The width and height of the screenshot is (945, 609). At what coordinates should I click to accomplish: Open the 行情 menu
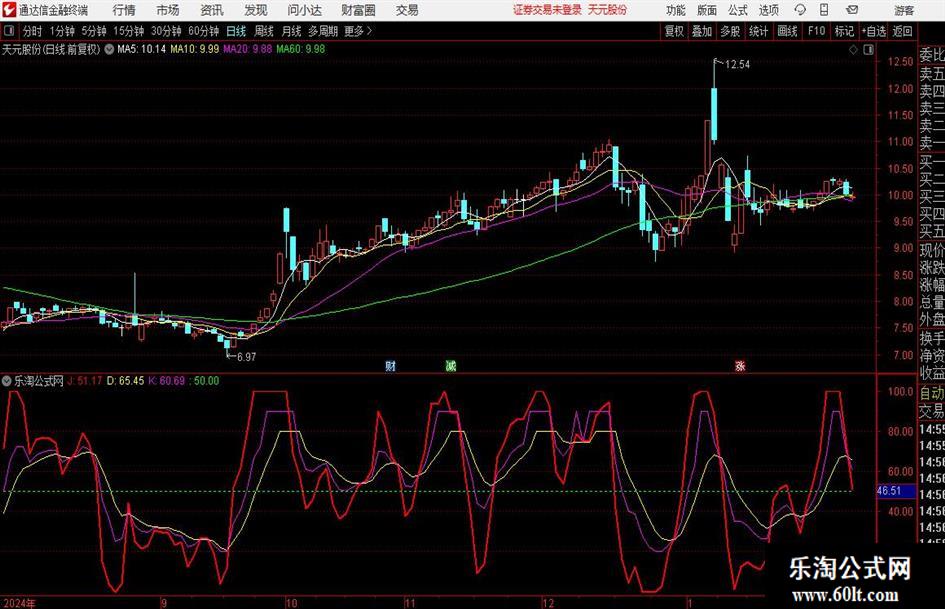(x=124, y=10)
